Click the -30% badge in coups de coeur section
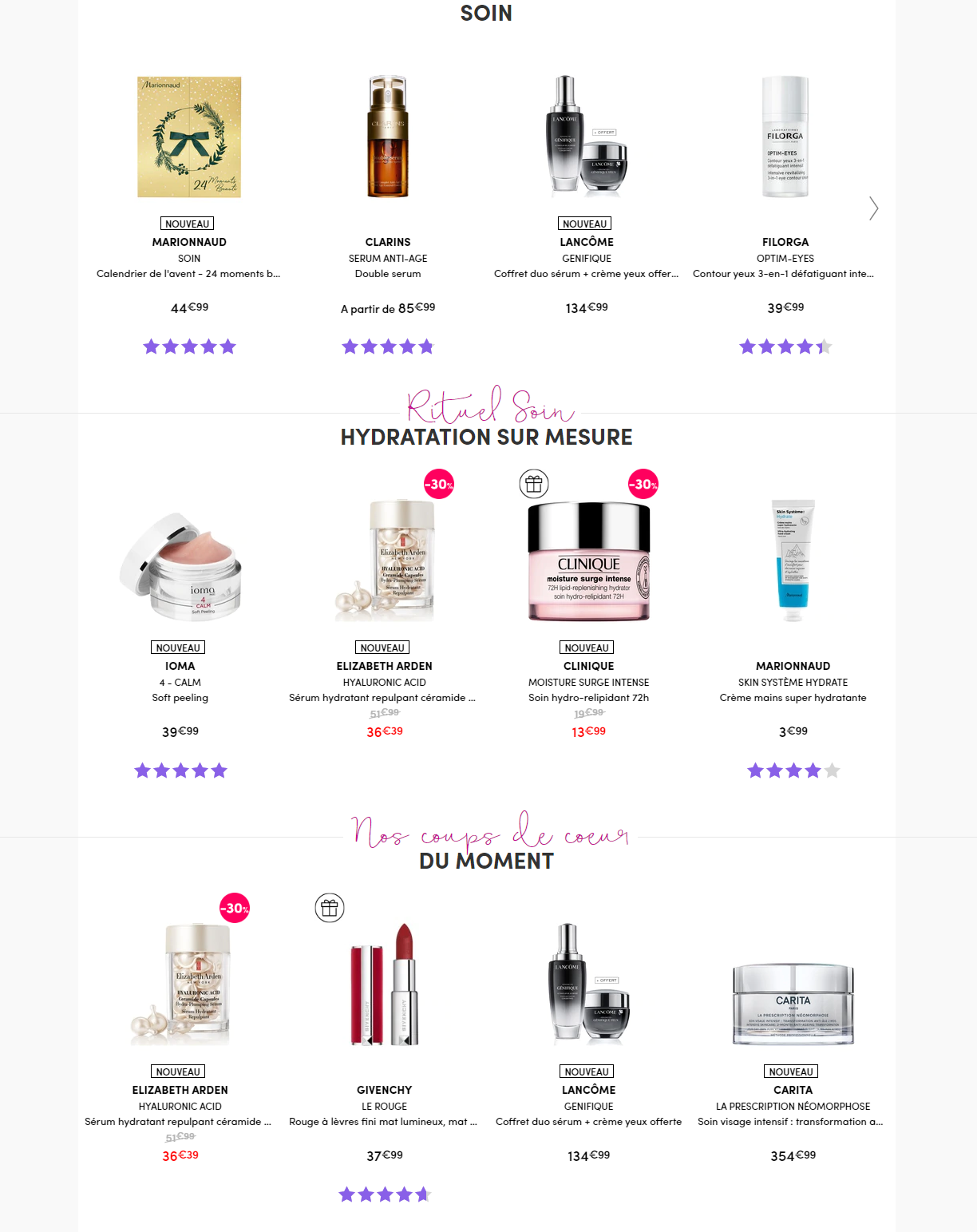Screen dimensions: 977x1232 235,908
